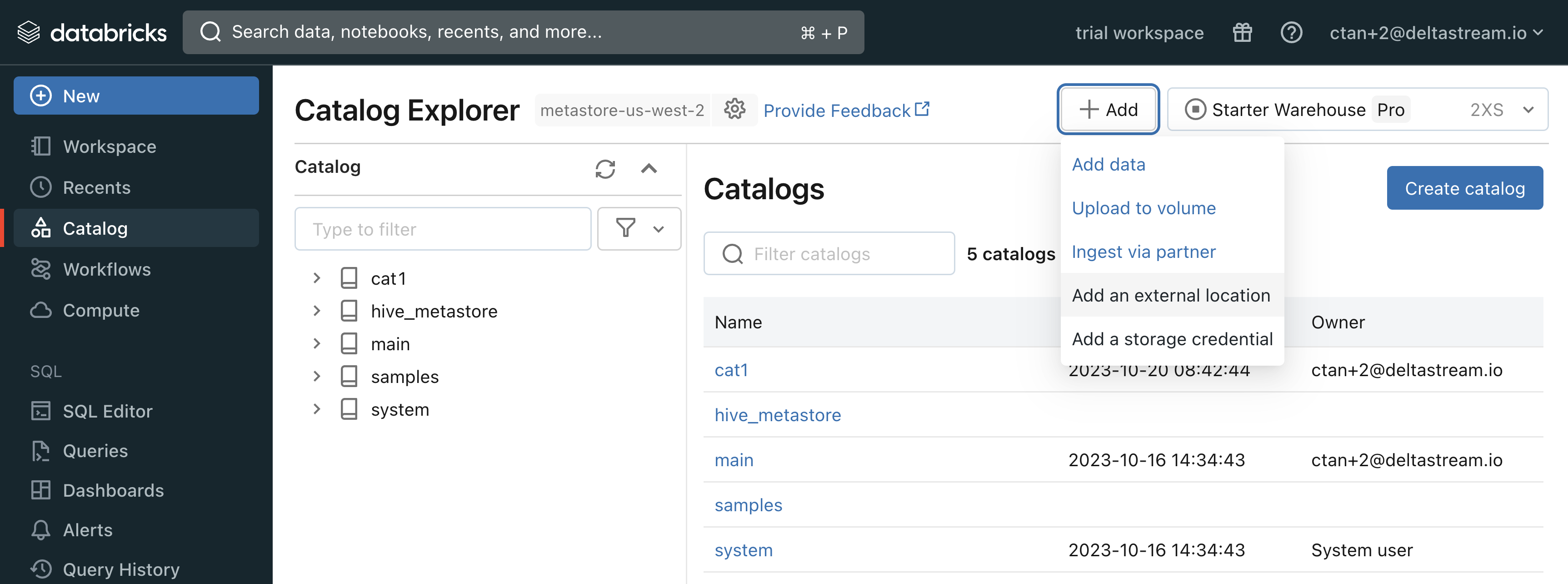Click the metastore settings gear icon
Viewport: 1568px width, 584px height.
735,110
